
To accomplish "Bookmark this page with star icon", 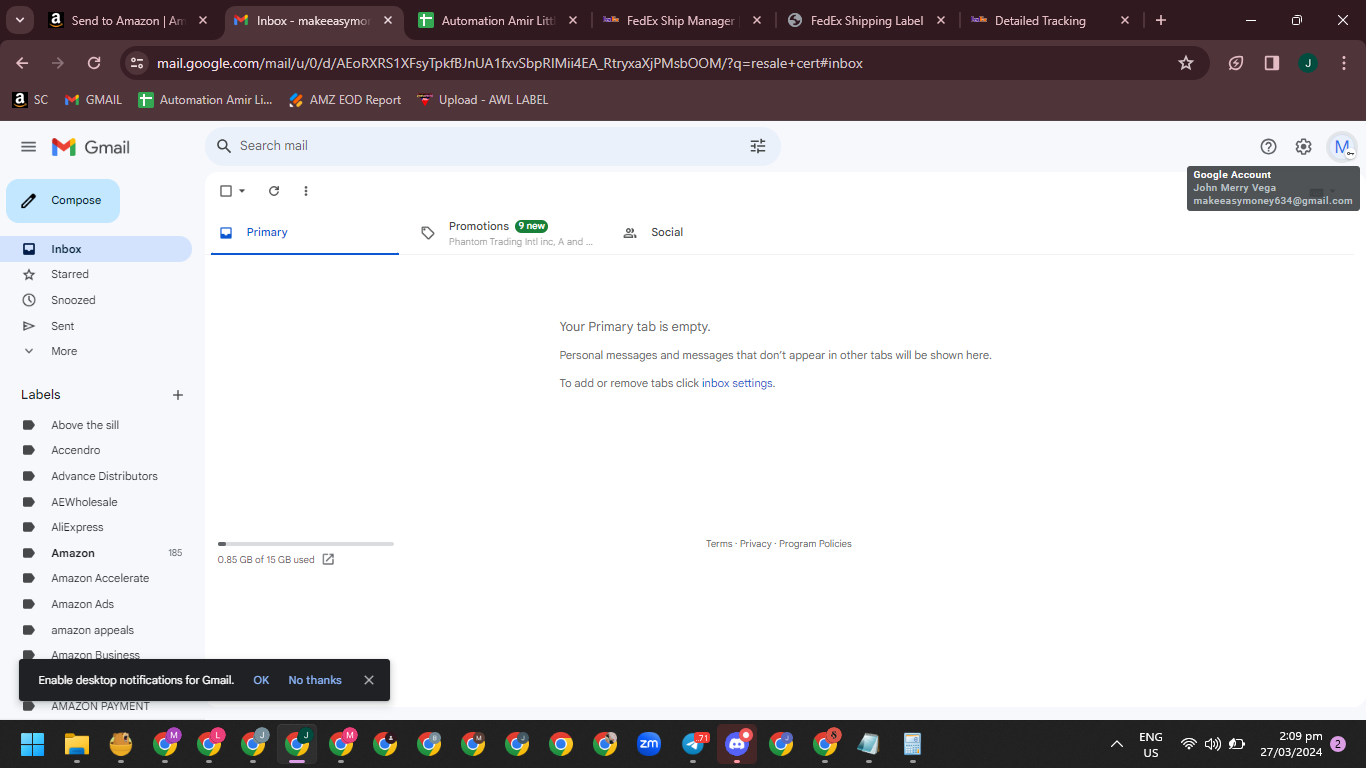I will [x=1186, y=63].
